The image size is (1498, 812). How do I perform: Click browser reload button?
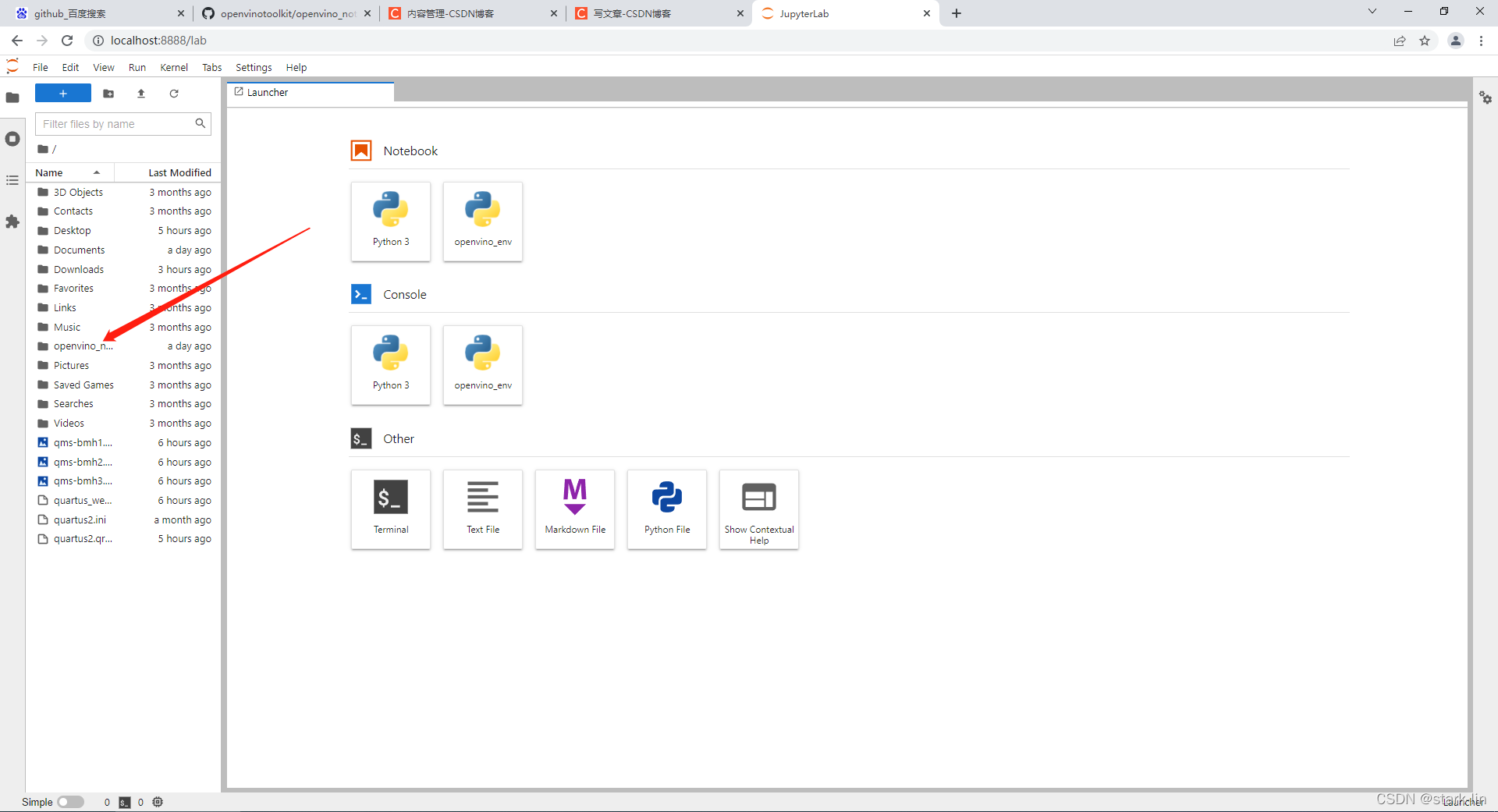point(67,41)
